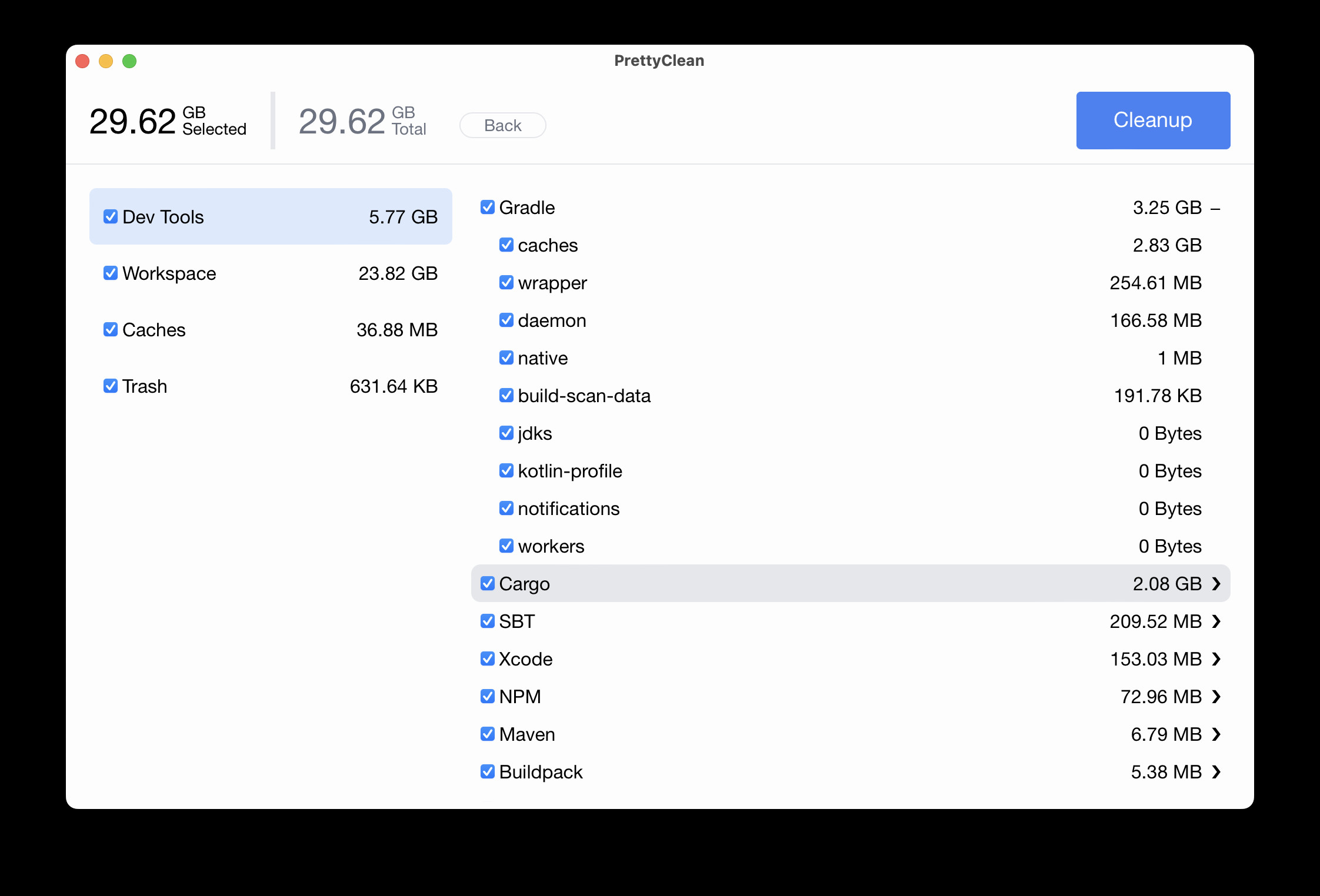Viewport: 1320px width, 896px height.
Task: Open the Trash category in sidebar
Action: pos(271,386)
